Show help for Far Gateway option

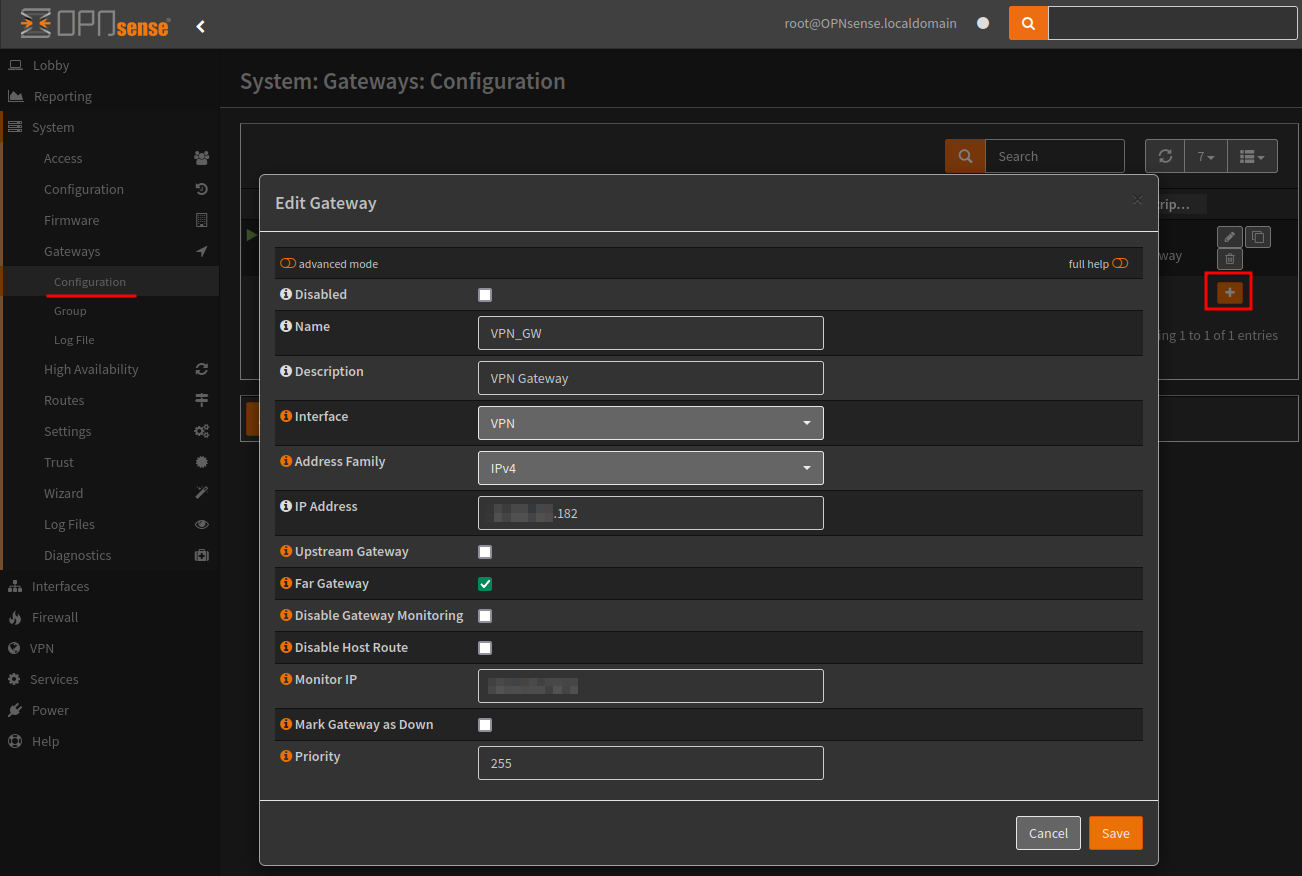(286, 583)
